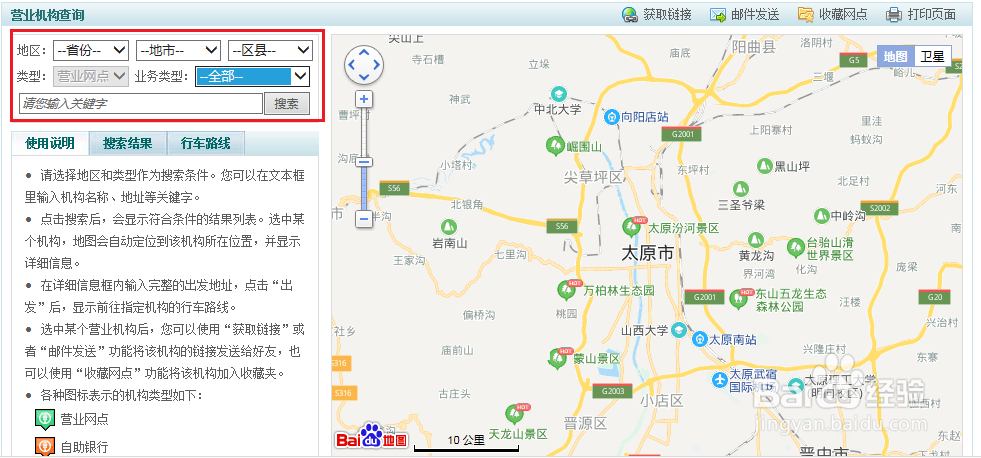Click the 岩南山 mountain marker icon
Viewport: 981px width, 458px height.
tap(448, 227)
